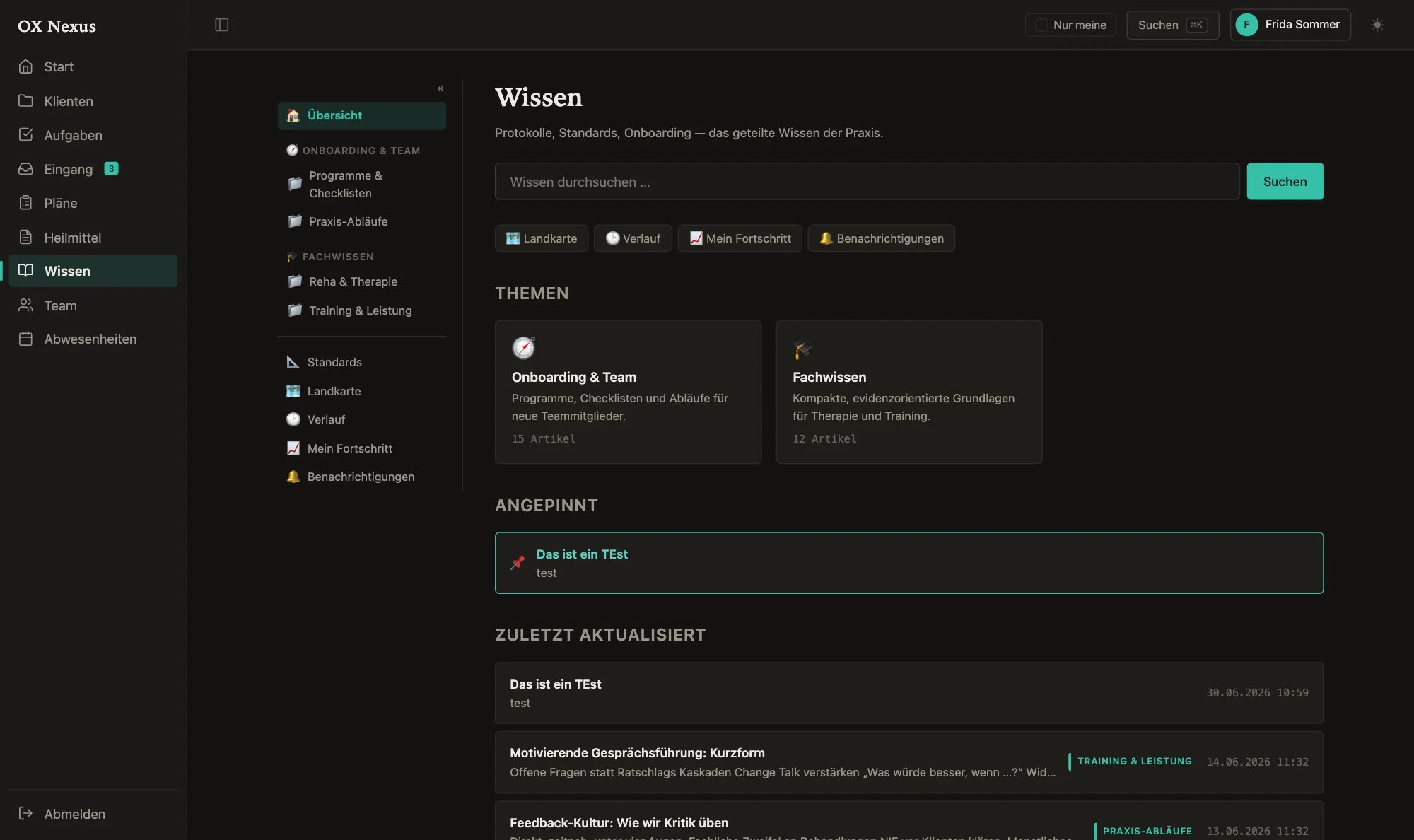1414x840 pixels.
Task: Open the Fachwissen topic card
Action: (x=909, y=392)
